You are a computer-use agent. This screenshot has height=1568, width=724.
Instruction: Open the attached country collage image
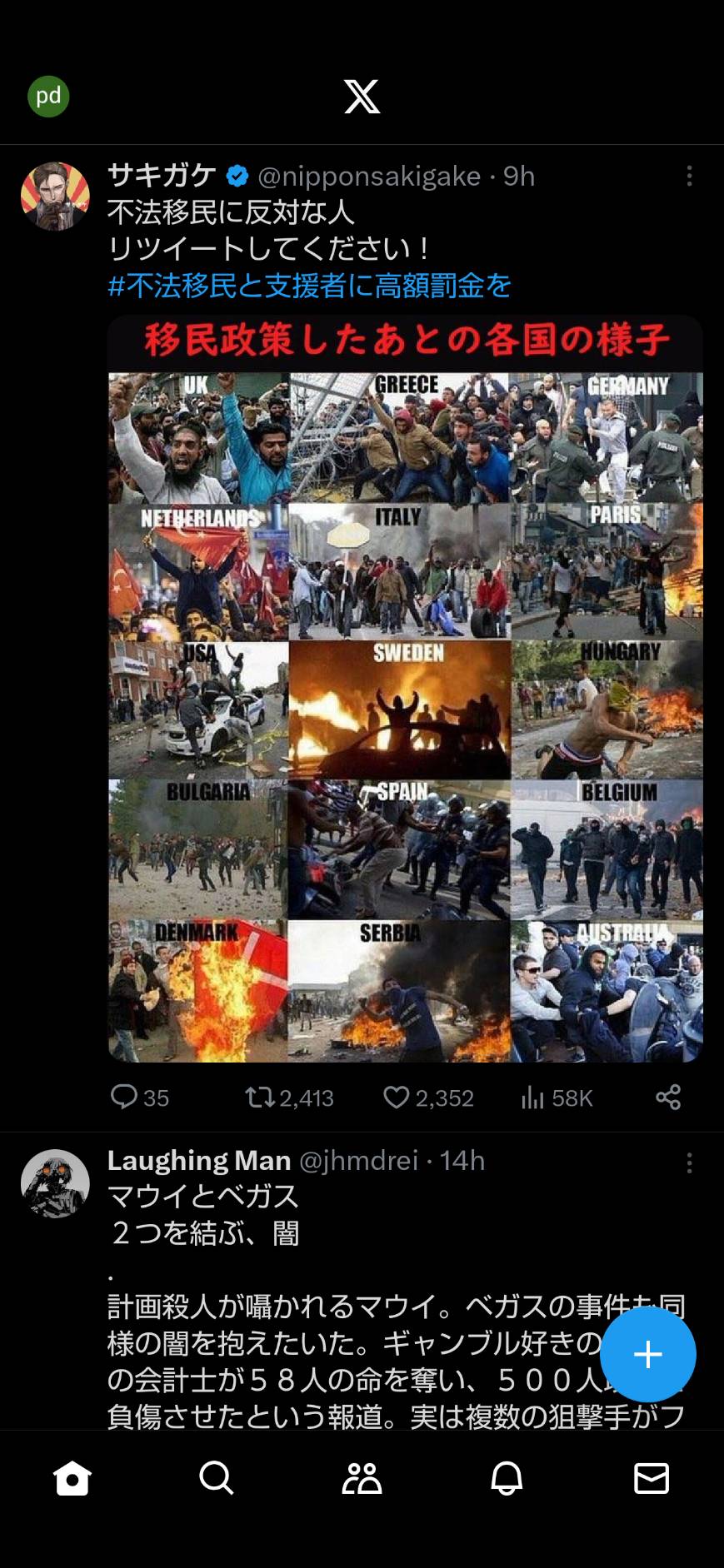tap(406, 689)
